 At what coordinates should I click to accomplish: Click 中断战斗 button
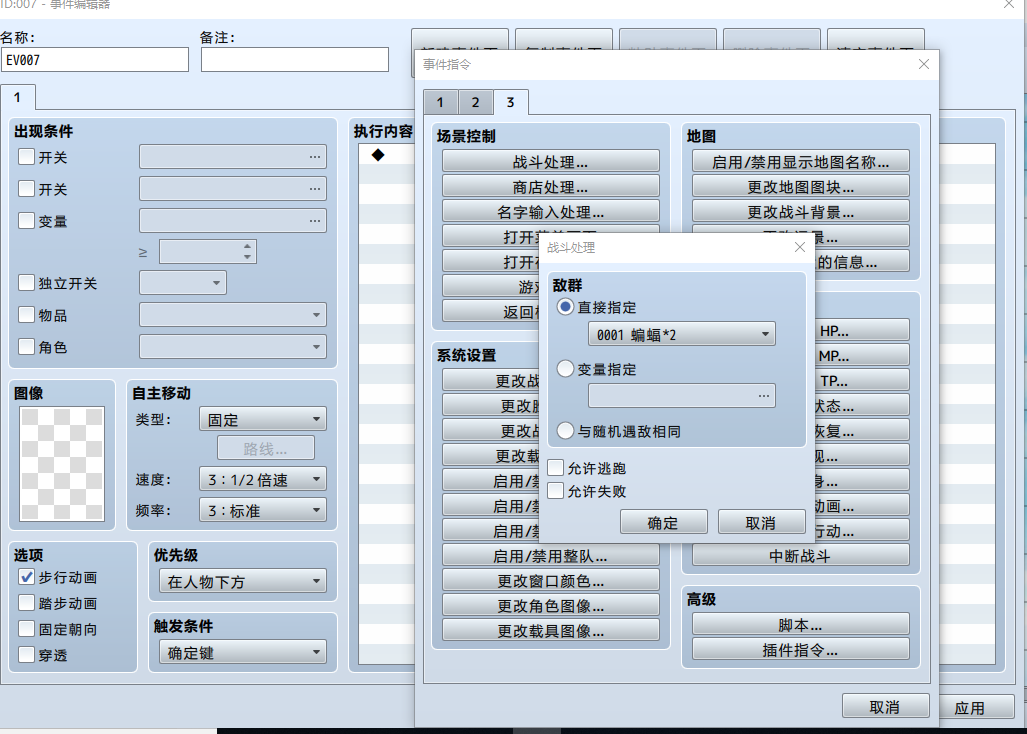coord(800,556)
